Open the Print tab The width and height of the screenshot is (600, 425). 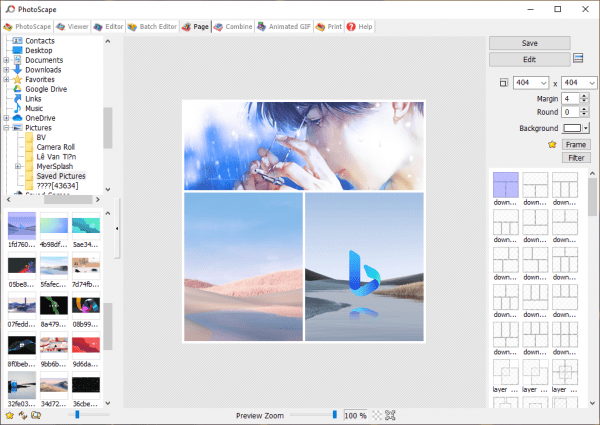(329, 26)
